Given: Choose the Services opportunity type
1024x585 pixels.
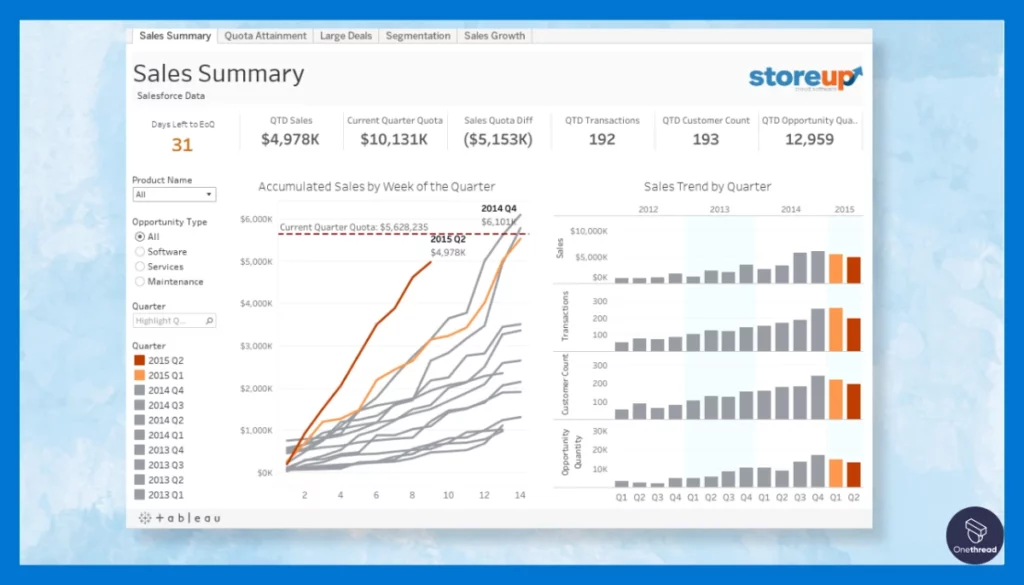Looking at the screenshot, I should pyautogui.click(x=140, y=266).
